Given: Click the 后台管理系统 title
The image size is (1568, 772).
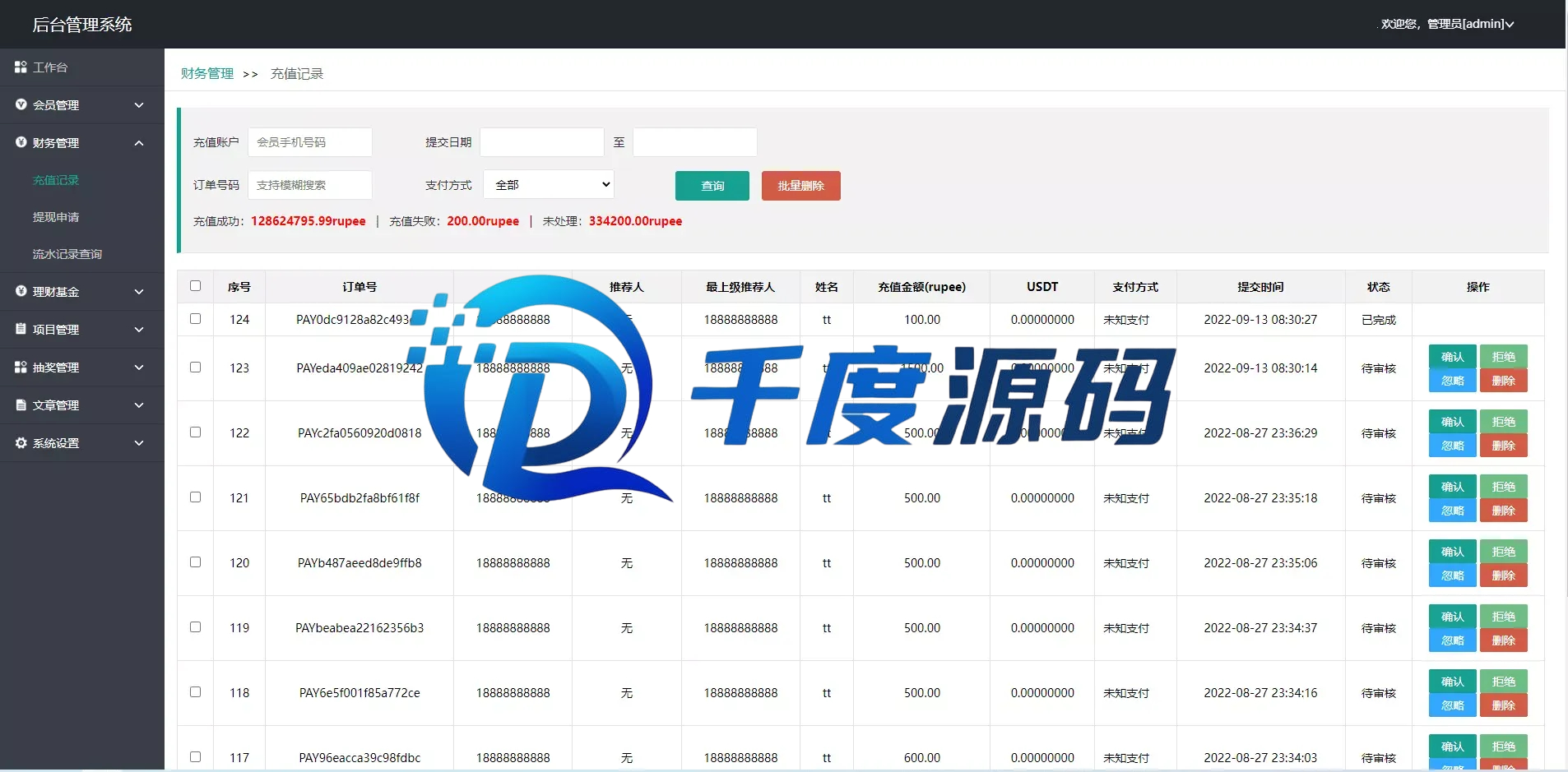Looking at the screenshot, I should pos(82,24).
